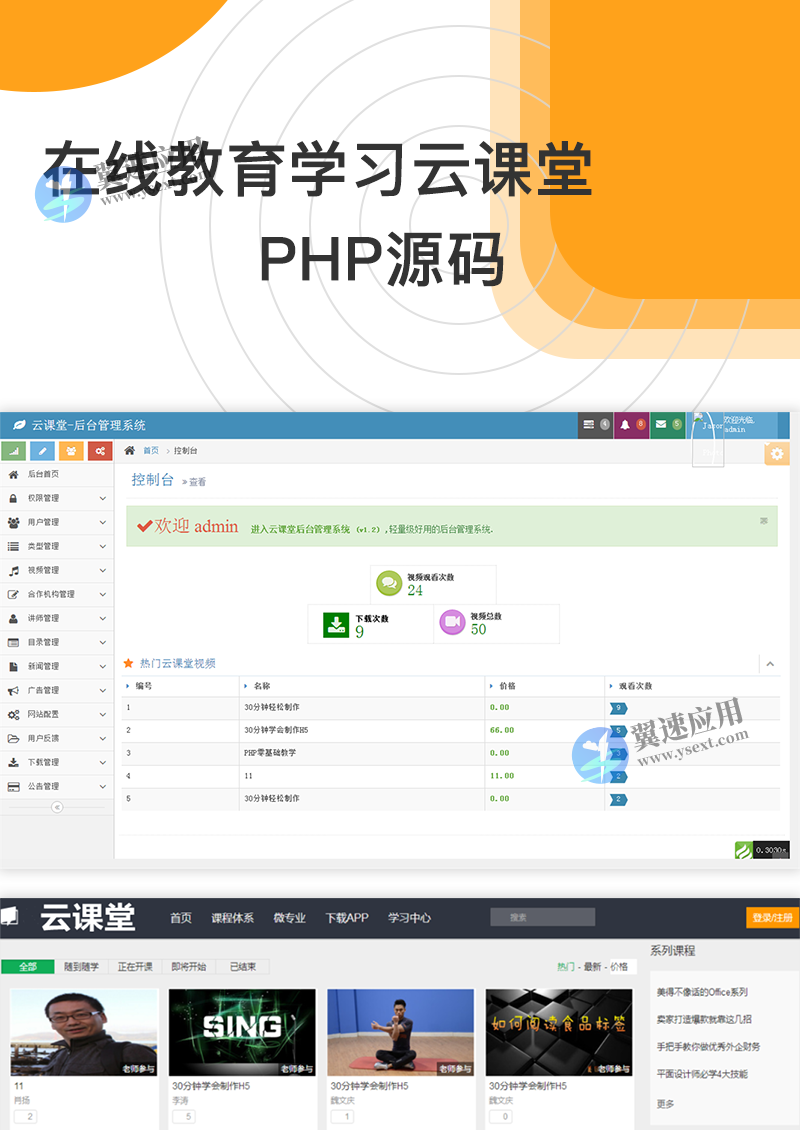This screenshot has width=800, height=1130.
Task: Open the envelope messages icon with badge 5
Action: pos(661,425)
